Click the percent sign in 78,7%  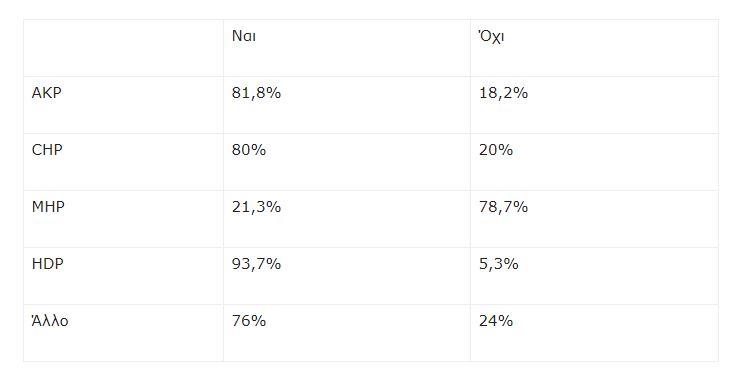pyautogui.click(x=521, y=207)
